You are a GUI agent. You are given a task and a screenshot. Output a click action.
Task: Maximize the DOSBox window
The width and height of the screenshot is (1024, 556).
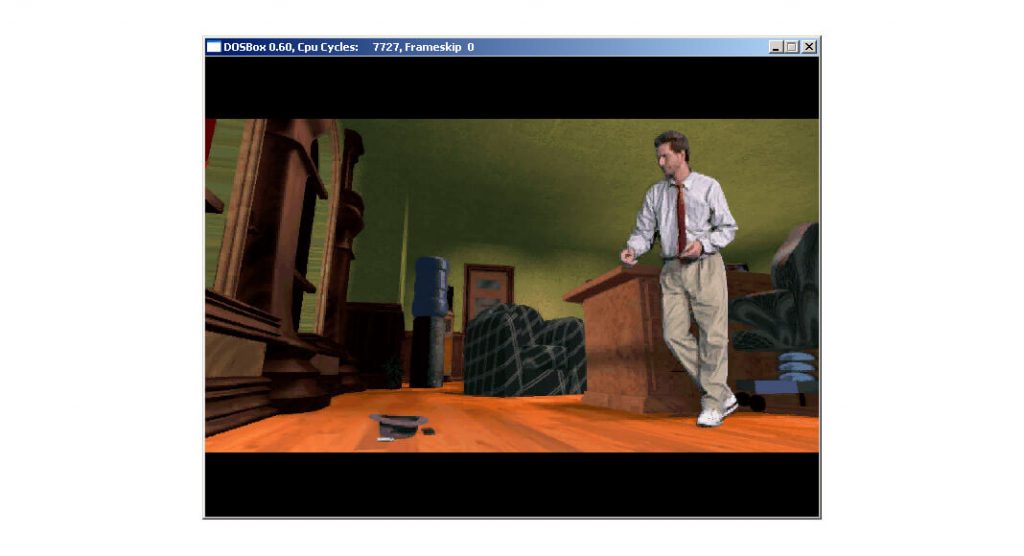click(792, 47)
